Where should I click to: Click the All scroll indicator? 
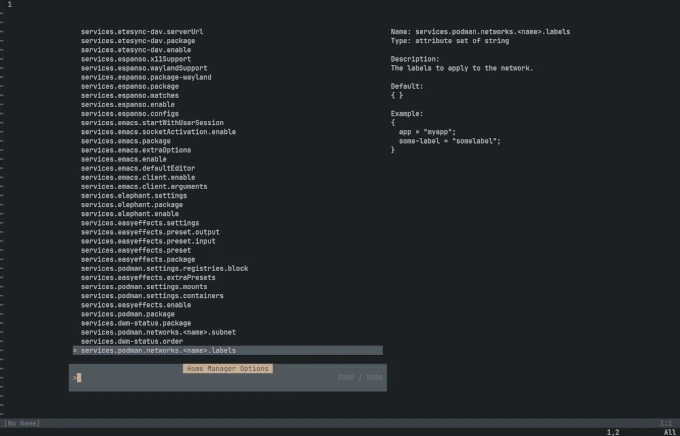coord(670,432)
